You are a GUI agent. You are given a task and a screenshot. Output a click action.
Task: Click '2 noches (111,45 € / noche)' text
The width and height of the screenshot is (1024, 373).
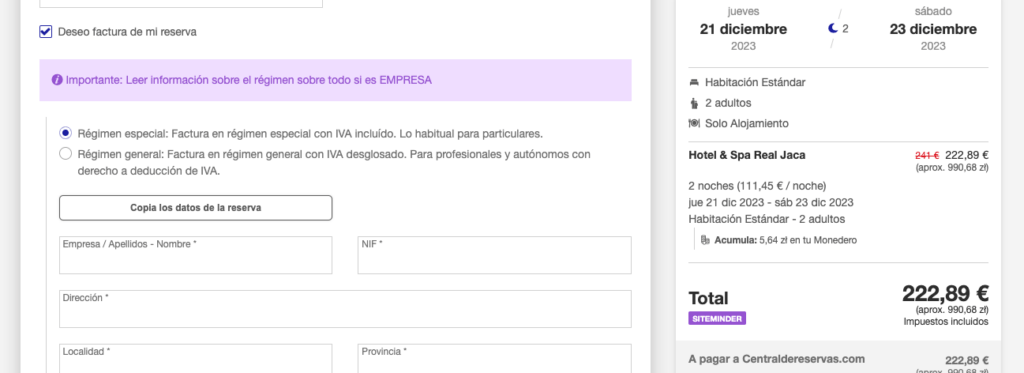point(758,186)
